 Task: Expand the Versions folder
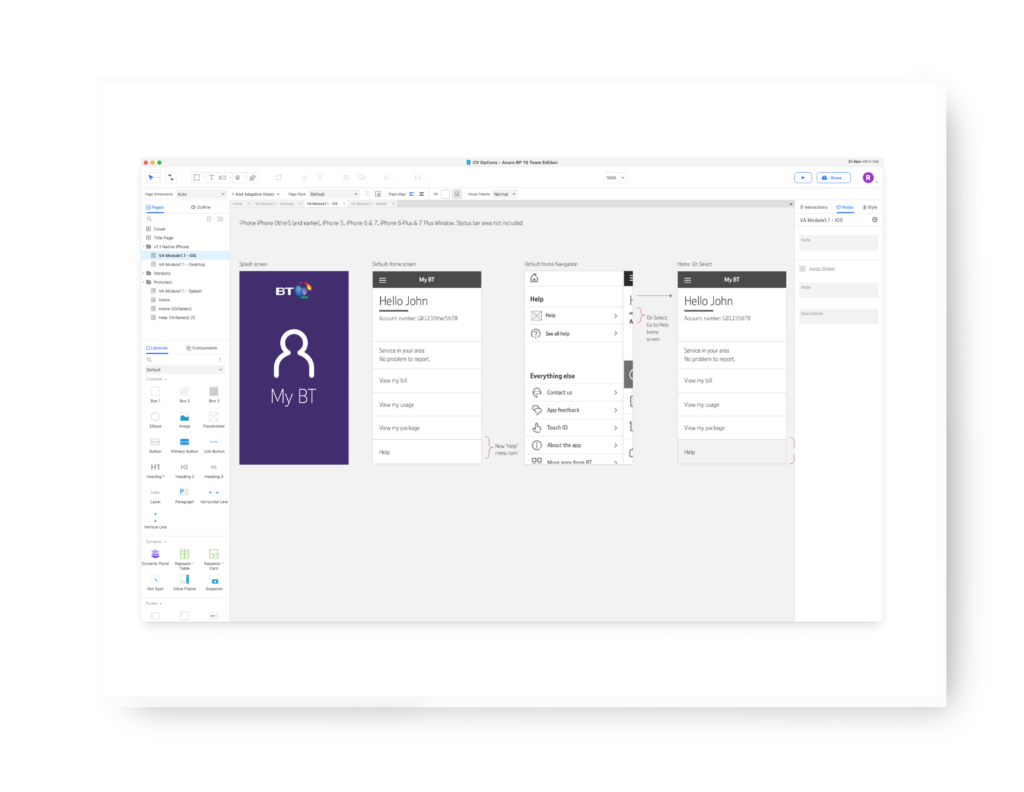click(x=147, y=272)
